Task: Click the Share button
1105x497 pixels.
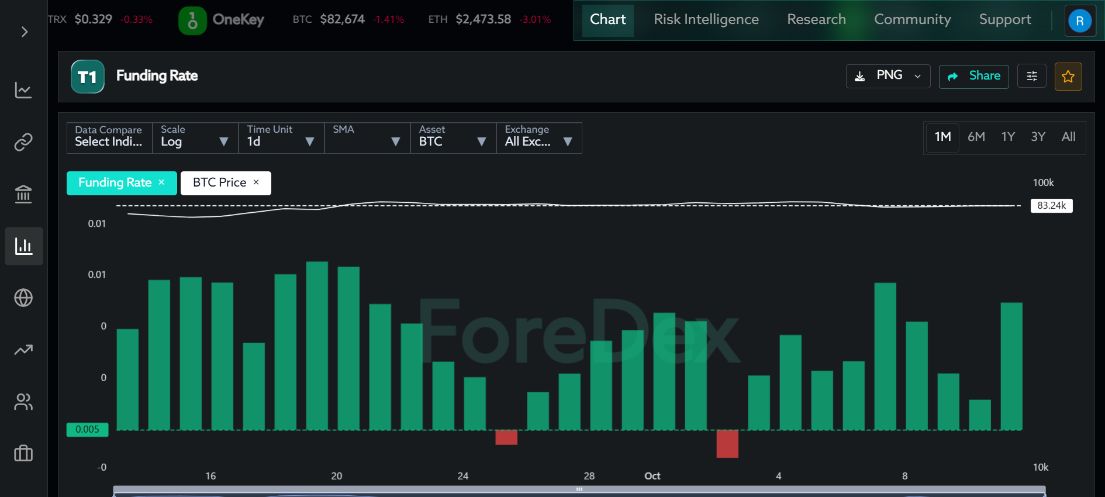Action: click(974, 76)
